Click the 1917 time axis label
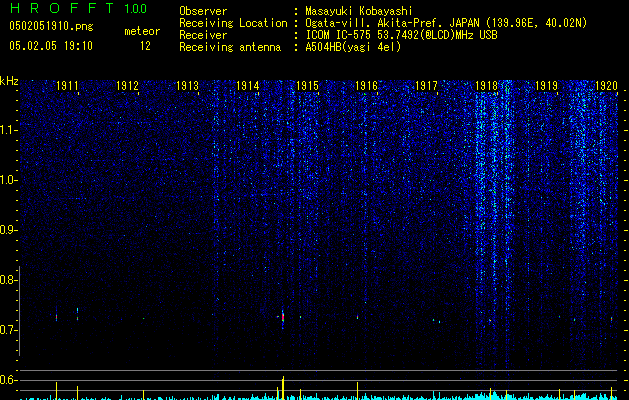 pos(426,86)
